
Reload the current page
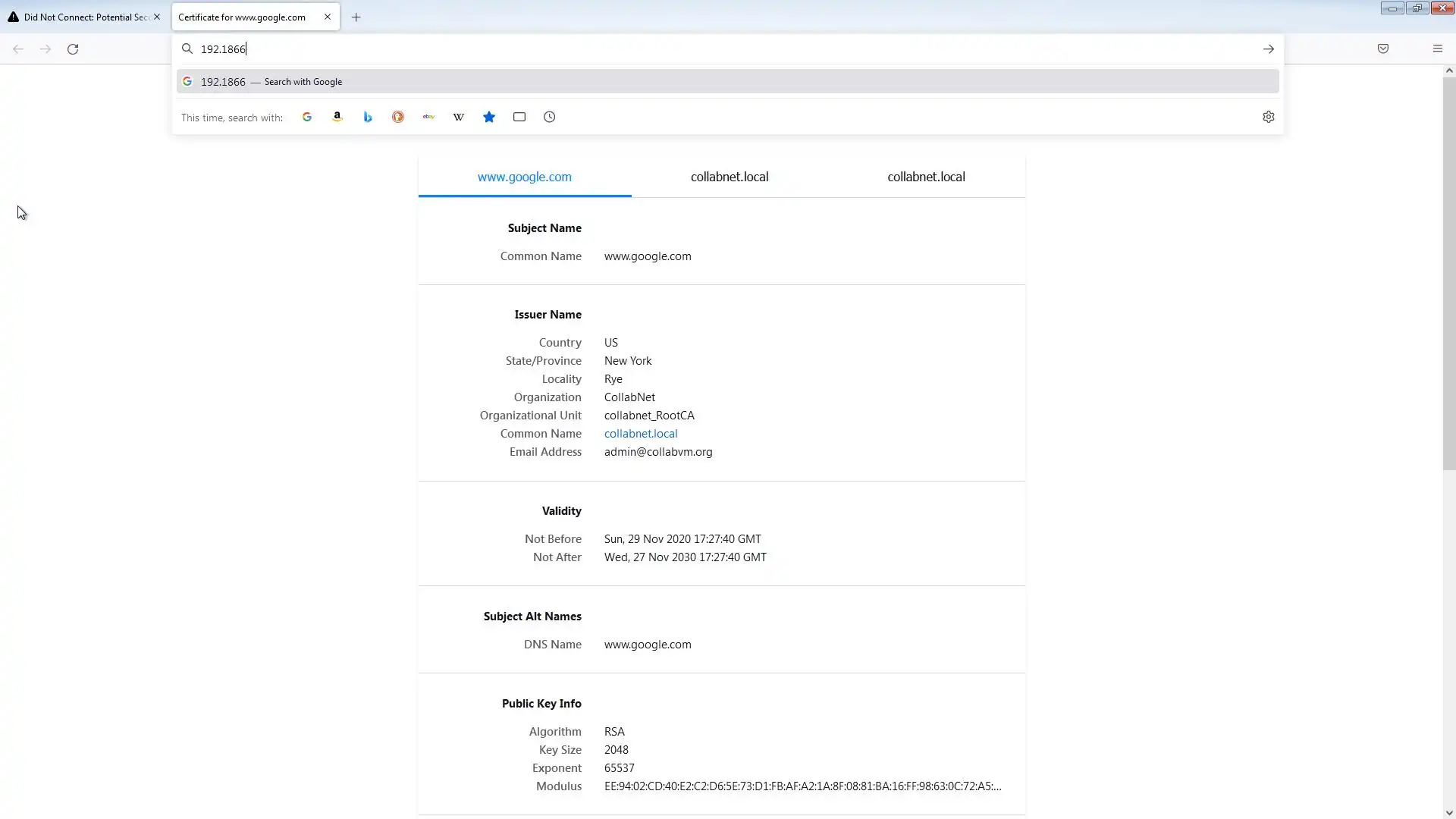[73, 49]
